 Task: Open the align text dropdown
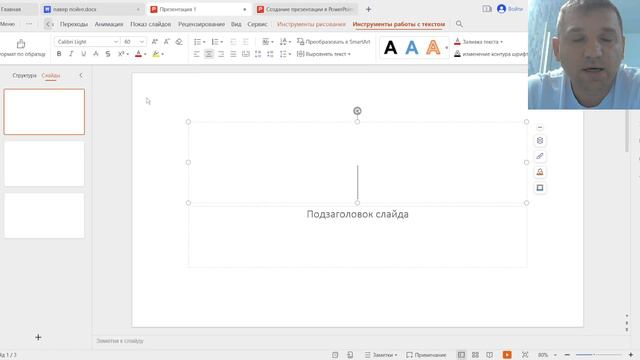[x=324, y=54]
